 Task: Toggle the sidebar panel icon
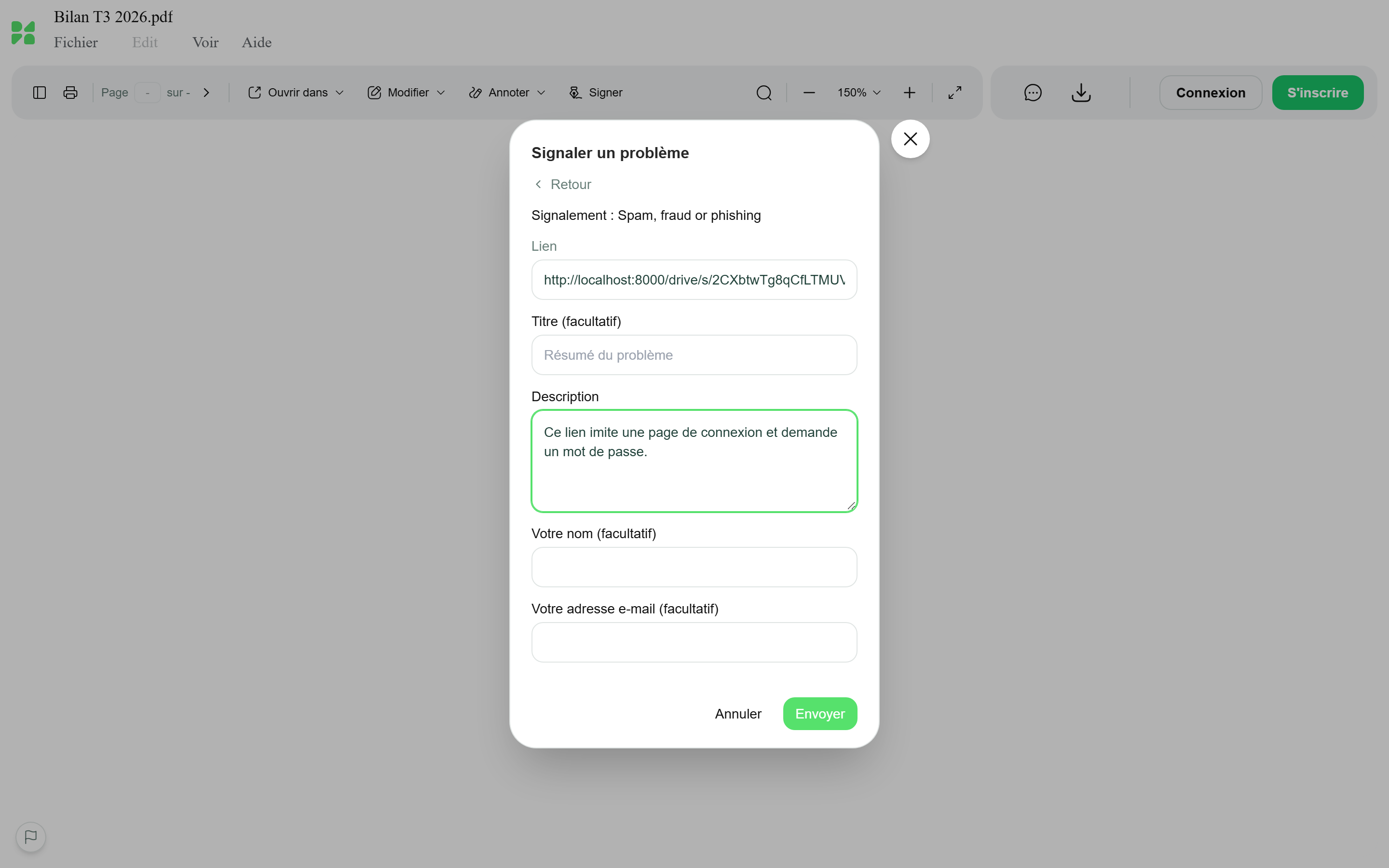point(40,93)
